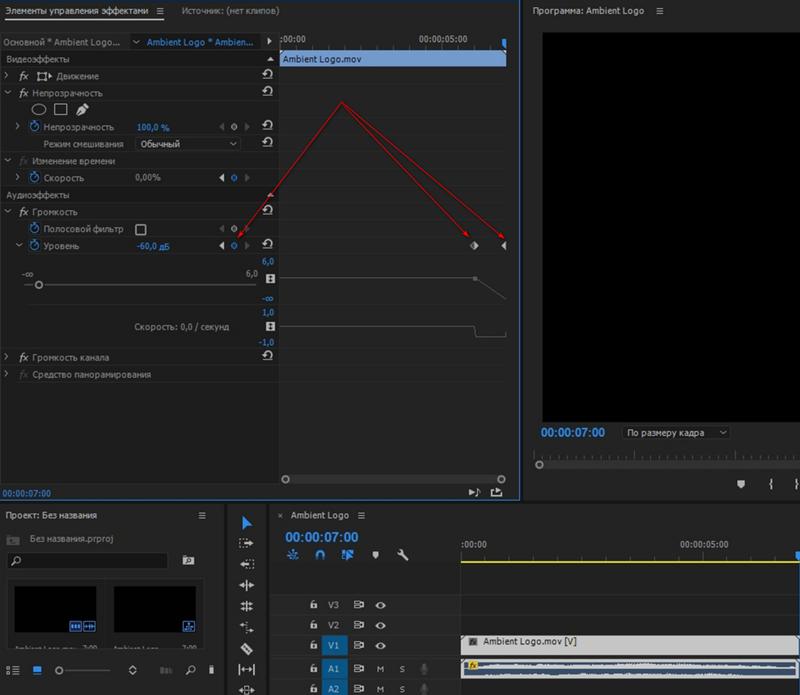Open the По размеру кадра zoom dropdown
The image size is (800, 695).
(x=676, y=433)
